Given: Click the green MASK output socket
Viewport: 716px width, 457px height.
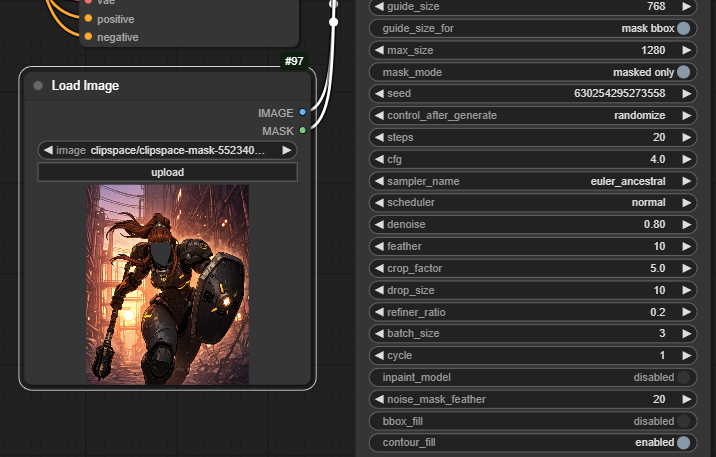Looking at the screenshot, I should coord(302,131).
